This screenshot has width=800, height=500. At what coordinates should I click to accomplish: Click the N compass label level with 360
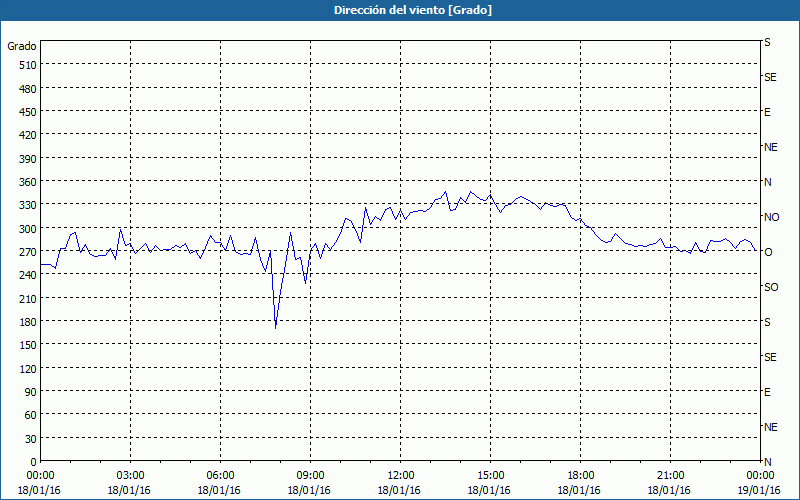(767, 182)
